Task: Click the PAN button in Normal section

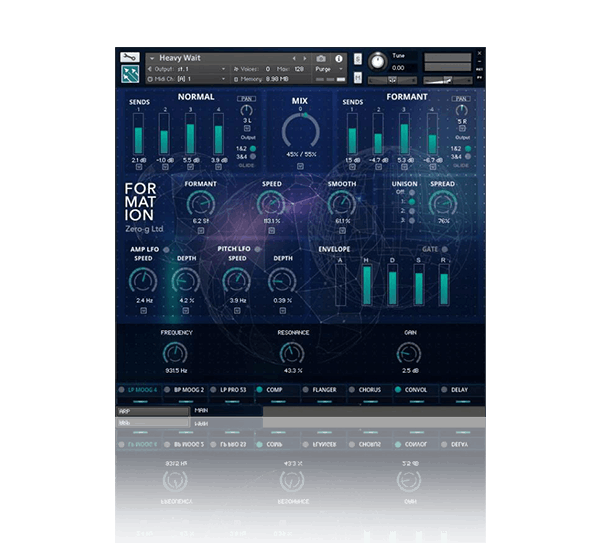Action: pyautogui.click(x=246, y=99)
